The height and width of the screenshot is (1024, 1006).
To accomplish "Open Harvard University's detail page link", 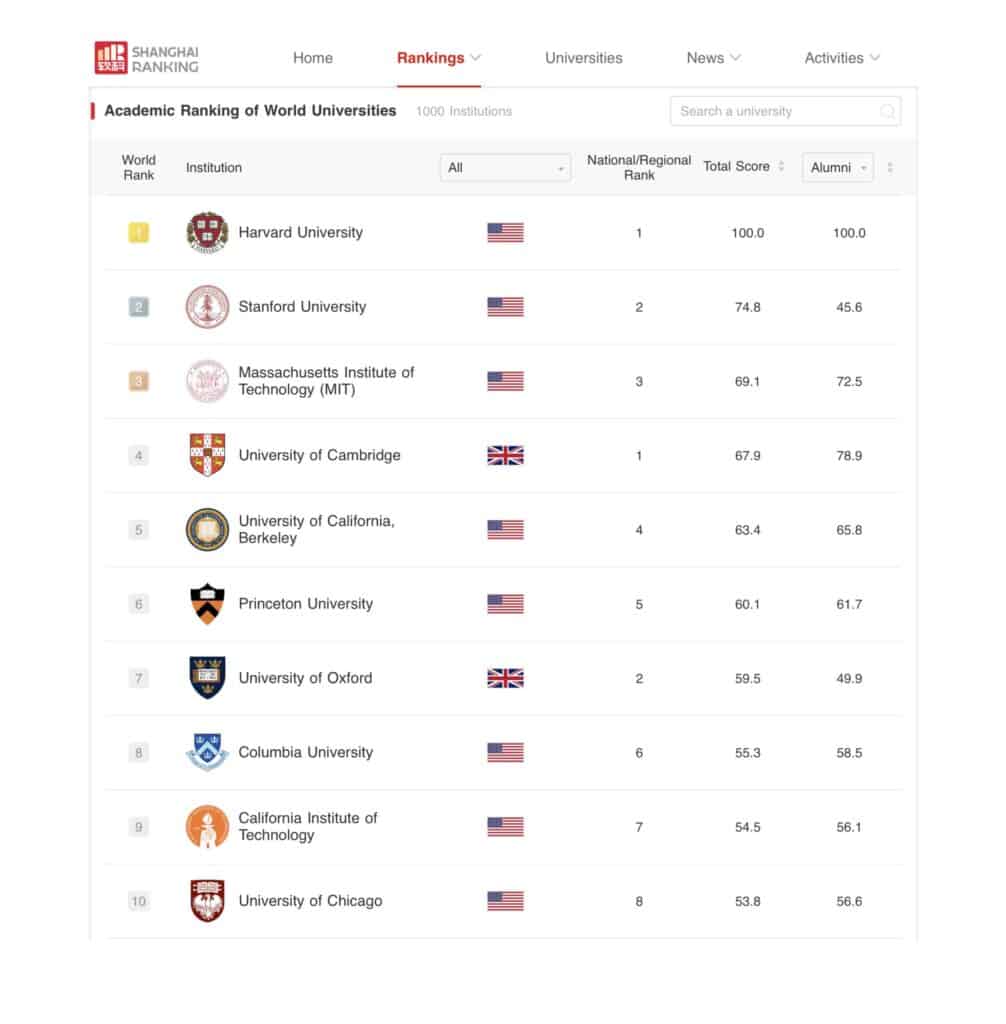I will [x=300, y=232].
